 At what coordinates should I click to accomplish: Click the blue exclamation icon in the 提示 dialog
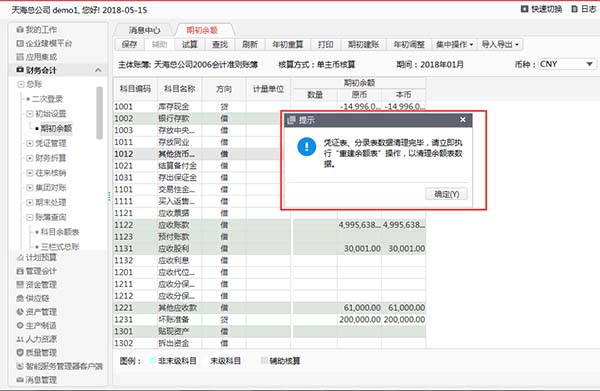point(307,147)
